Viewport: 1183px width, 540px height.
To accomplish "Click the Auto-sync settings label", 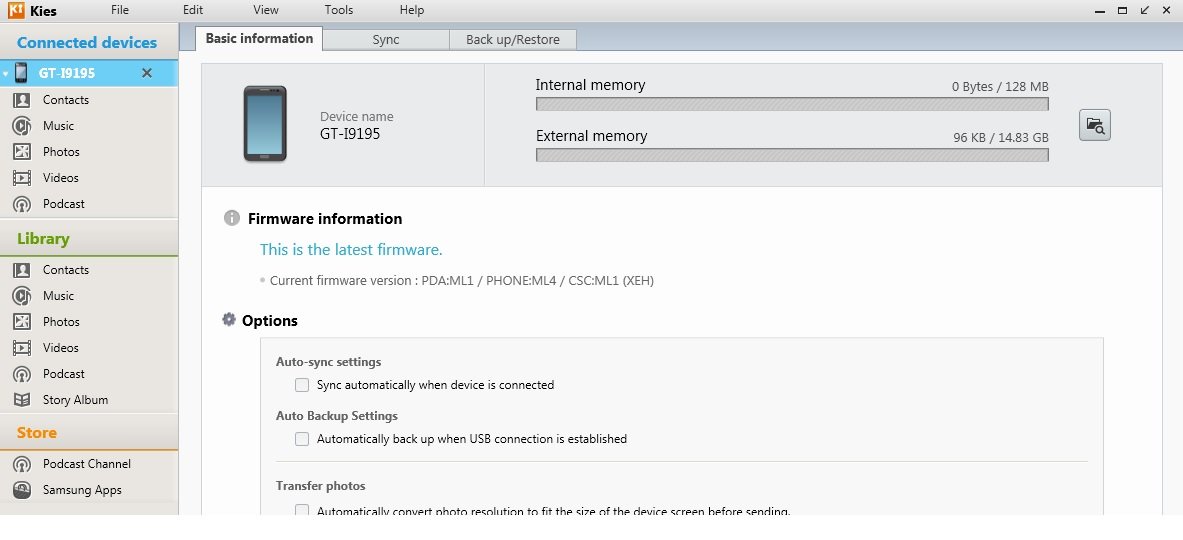I will click(x=328, y=362).
